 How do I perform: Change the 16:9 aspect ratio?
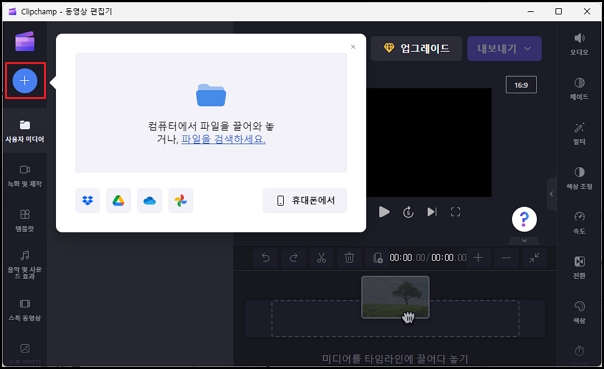click(x=521, y=85)
